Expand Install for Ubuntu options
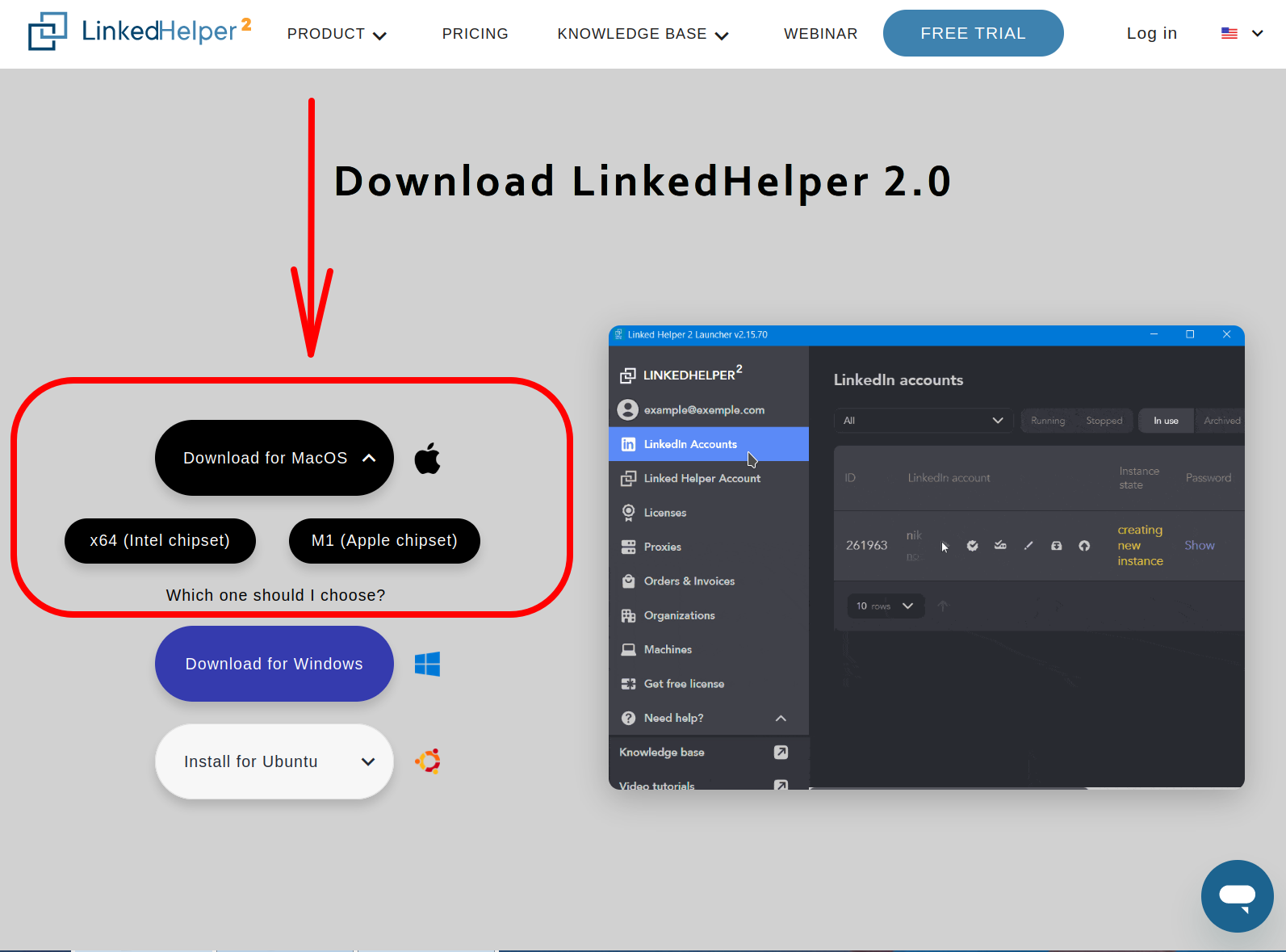This screenshot has width=1286, height=952. click(x=274, y=761)
